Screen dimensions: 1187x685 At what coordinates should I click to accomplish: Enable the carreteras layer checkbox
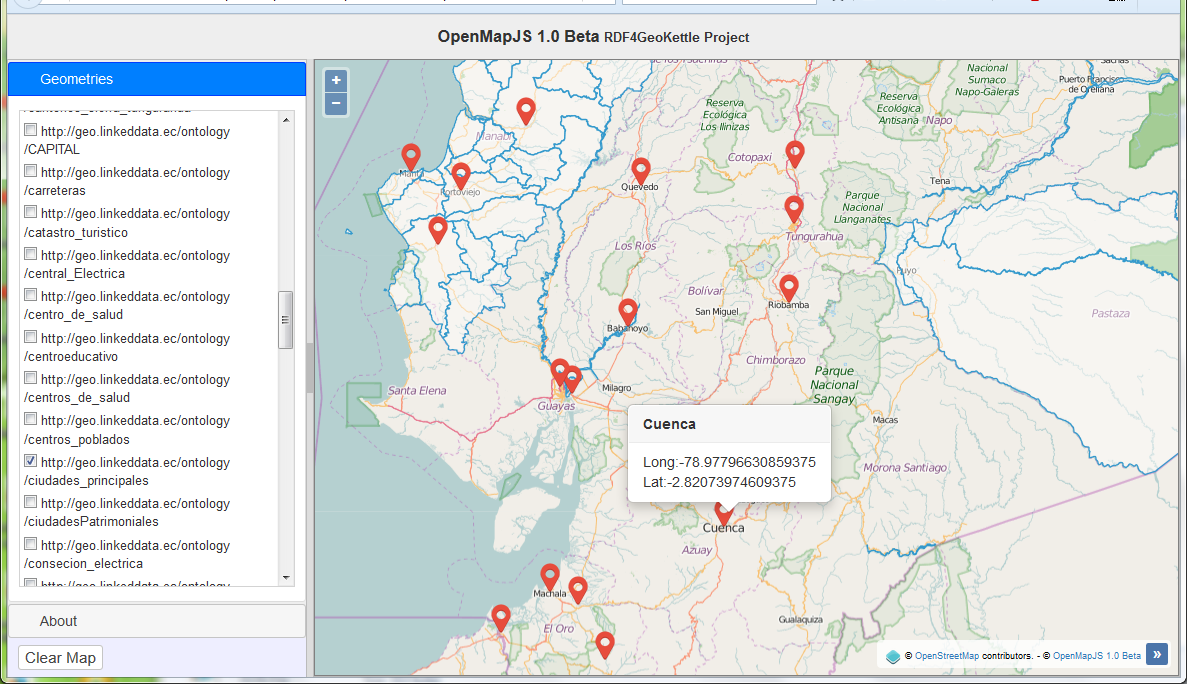click(30, 171)
